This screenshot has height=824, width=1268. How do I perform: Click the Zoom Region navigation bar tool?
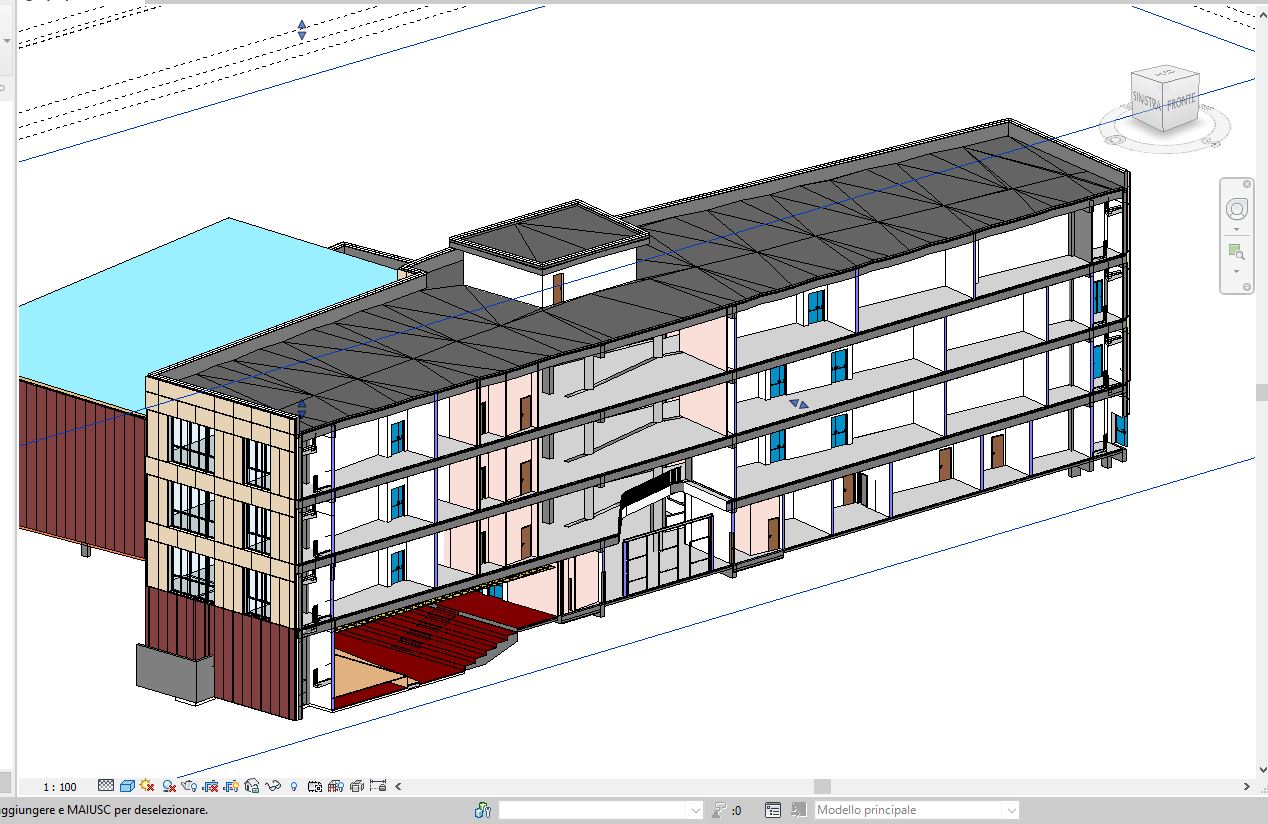tap(1237, 252)
